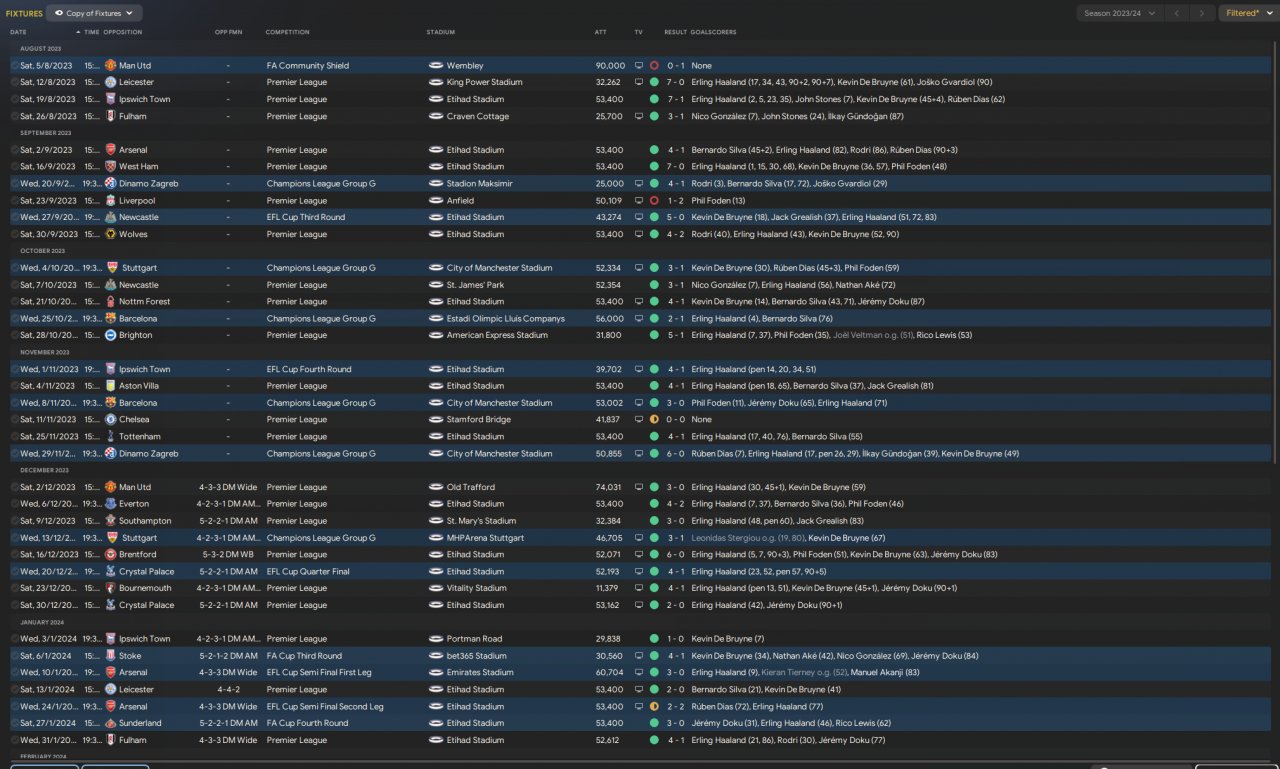Sort by the Opp Fmn column header

point(228,32)
